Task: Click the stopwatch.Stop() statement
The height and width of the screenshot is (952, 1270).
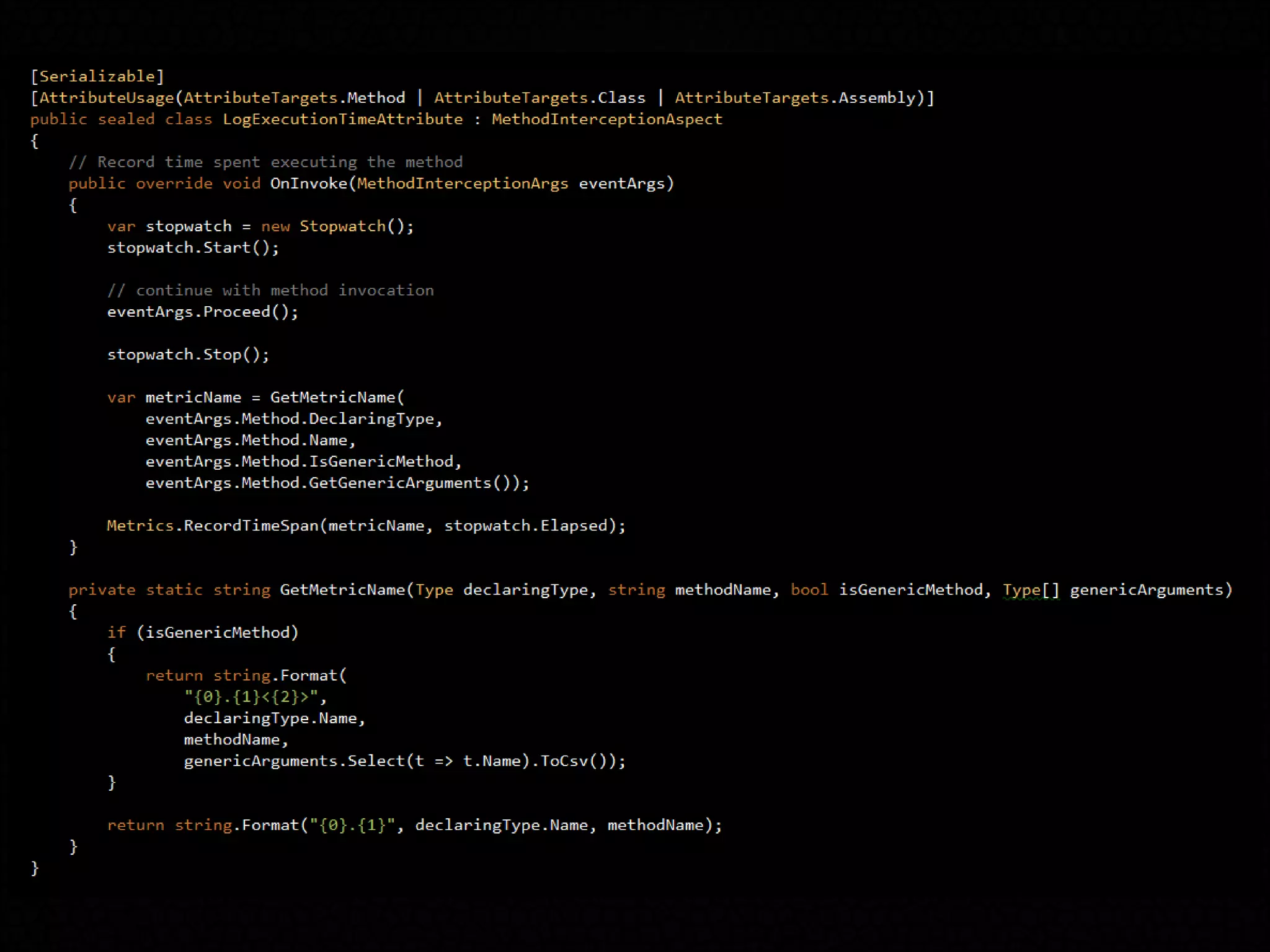Action: (x=188, y=355)
